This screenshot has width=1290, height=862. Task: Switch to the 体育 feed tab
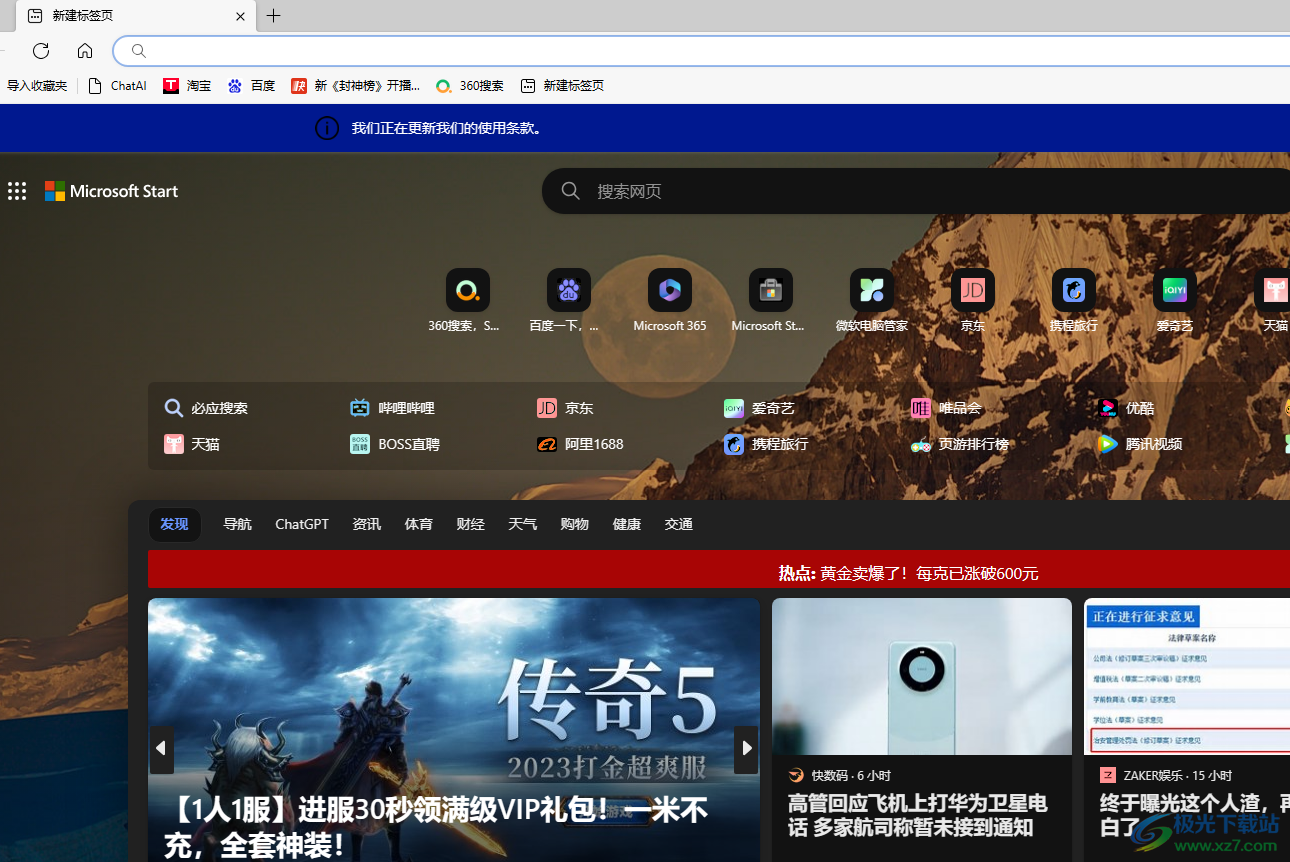[418, 524]
